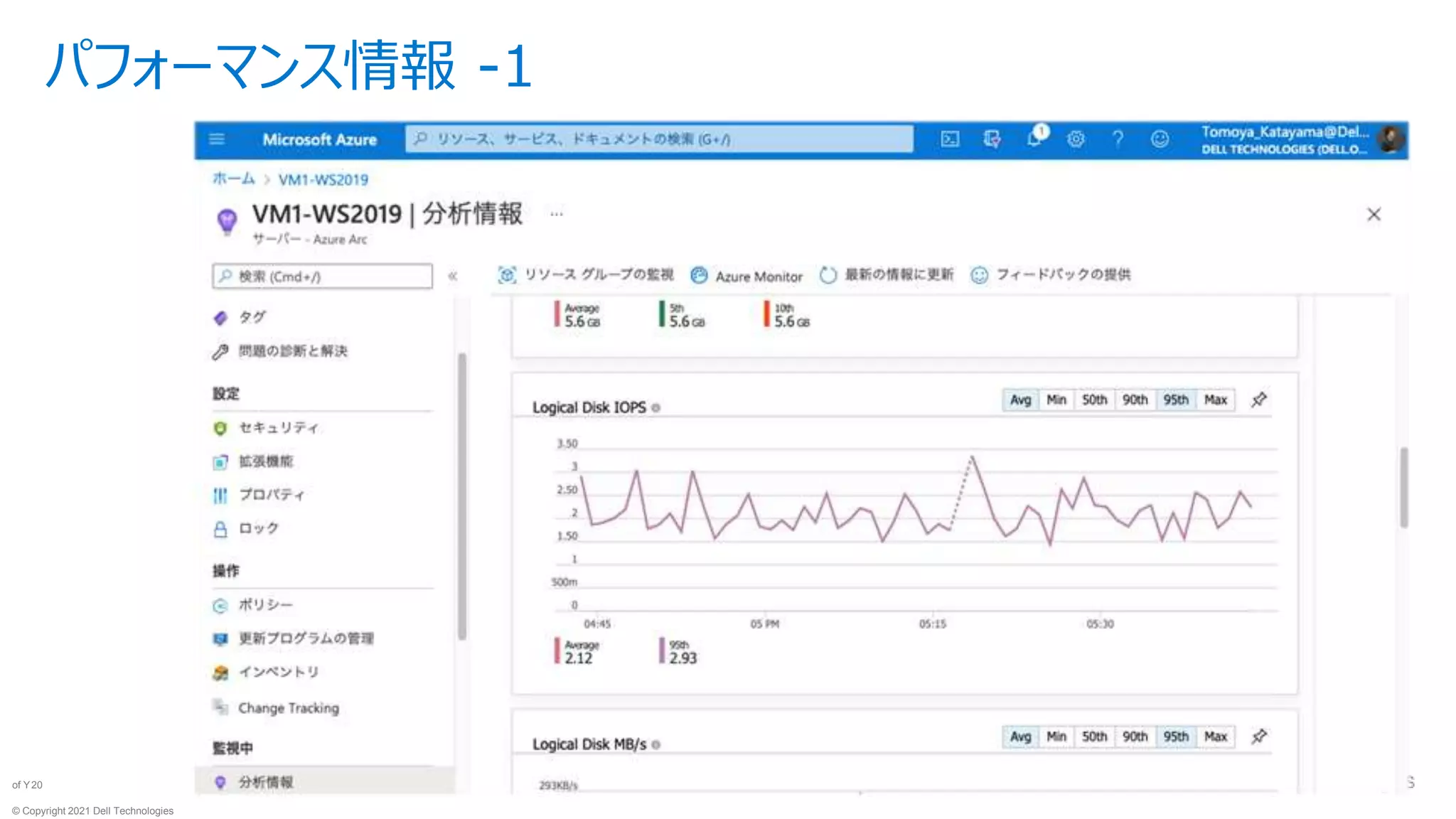Click the 5th 5.6 GB legend swatch
Image resolution: width=1456 pixels, height=819 pixels.
pos(662,314)
